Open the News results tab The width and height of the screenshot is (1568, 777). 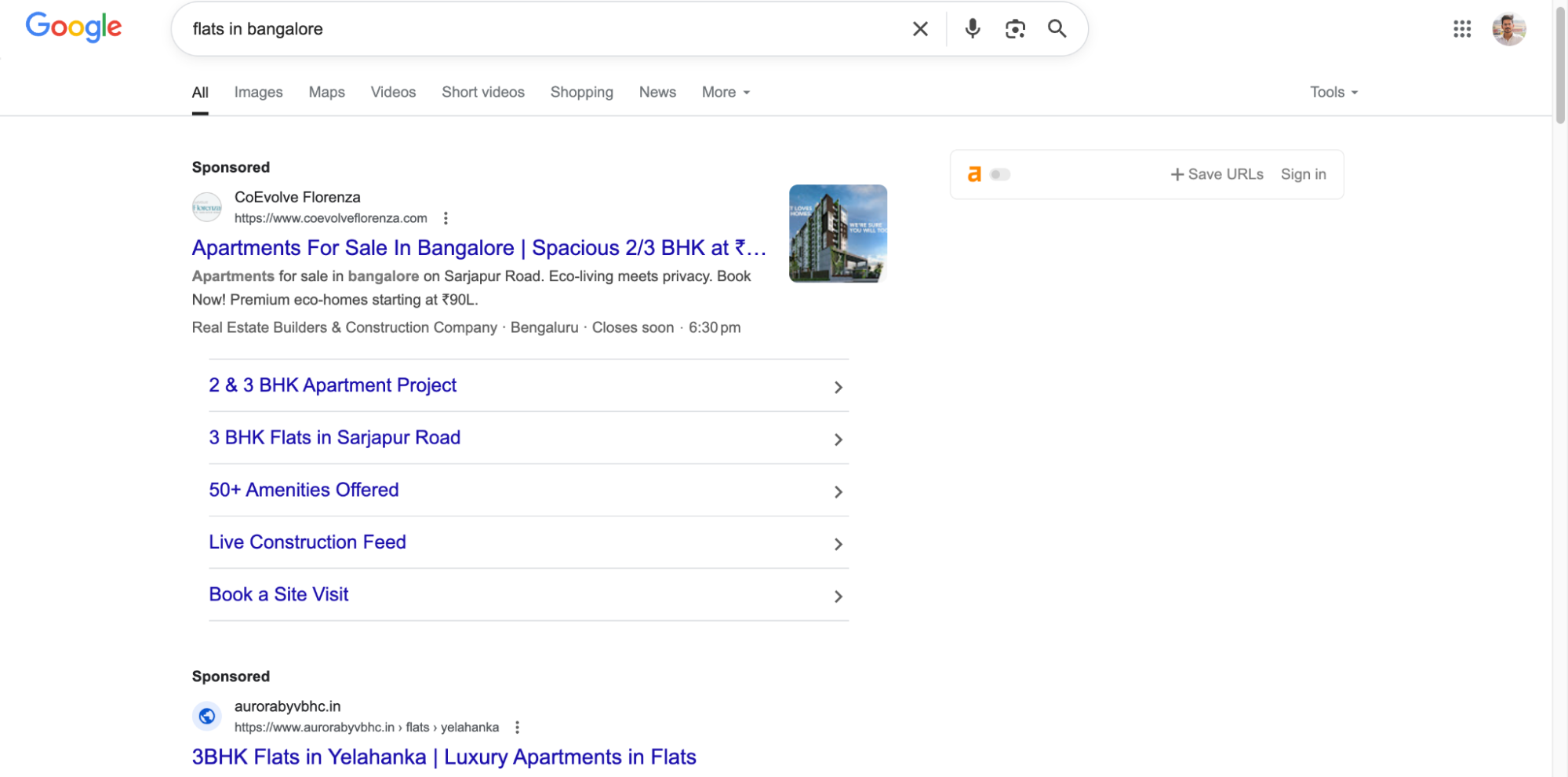[x=657, y=92]
